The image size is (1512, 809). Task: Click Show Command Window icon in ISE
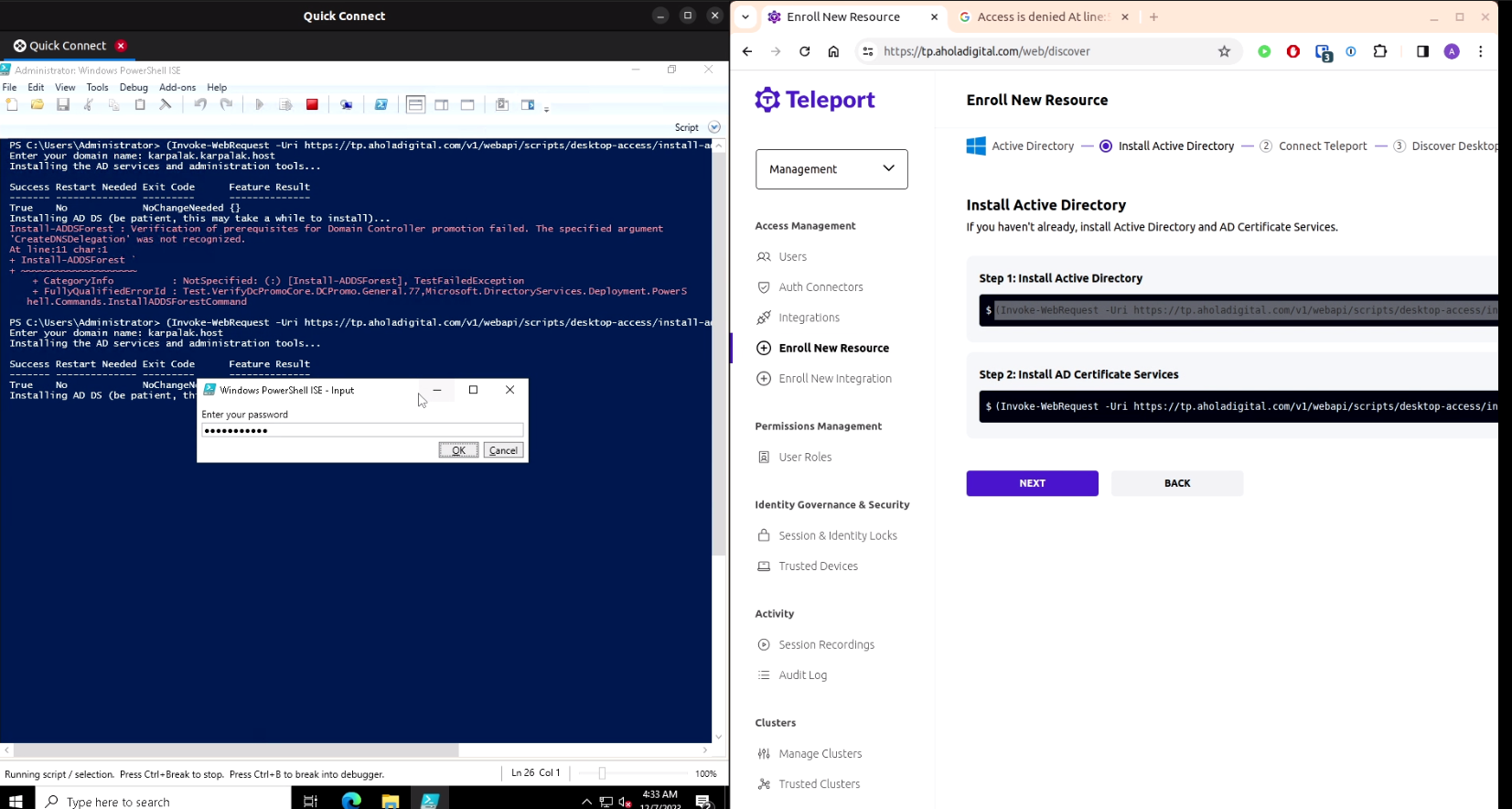click(x=502, y=104)
